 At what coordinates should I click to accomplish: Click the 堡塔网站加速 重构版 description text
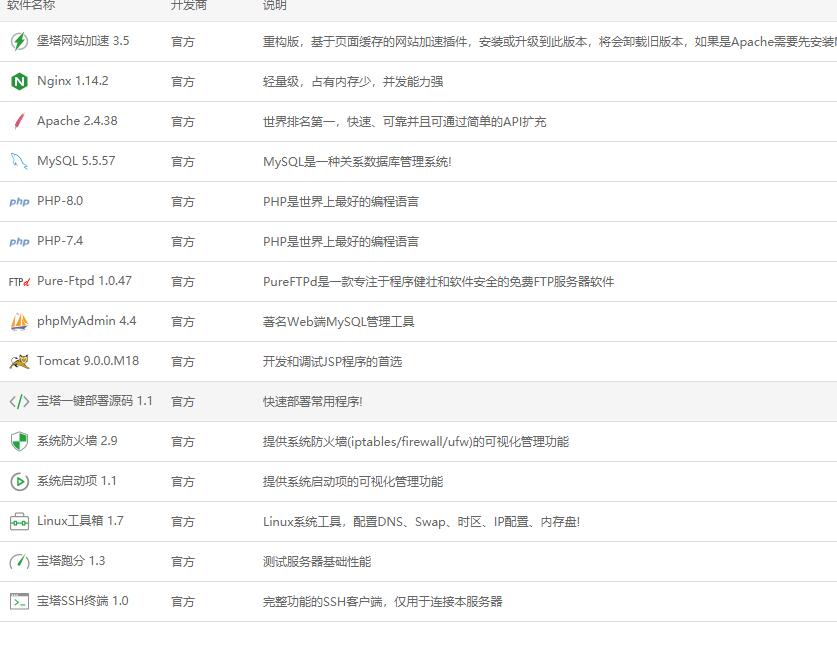[549, 42]
